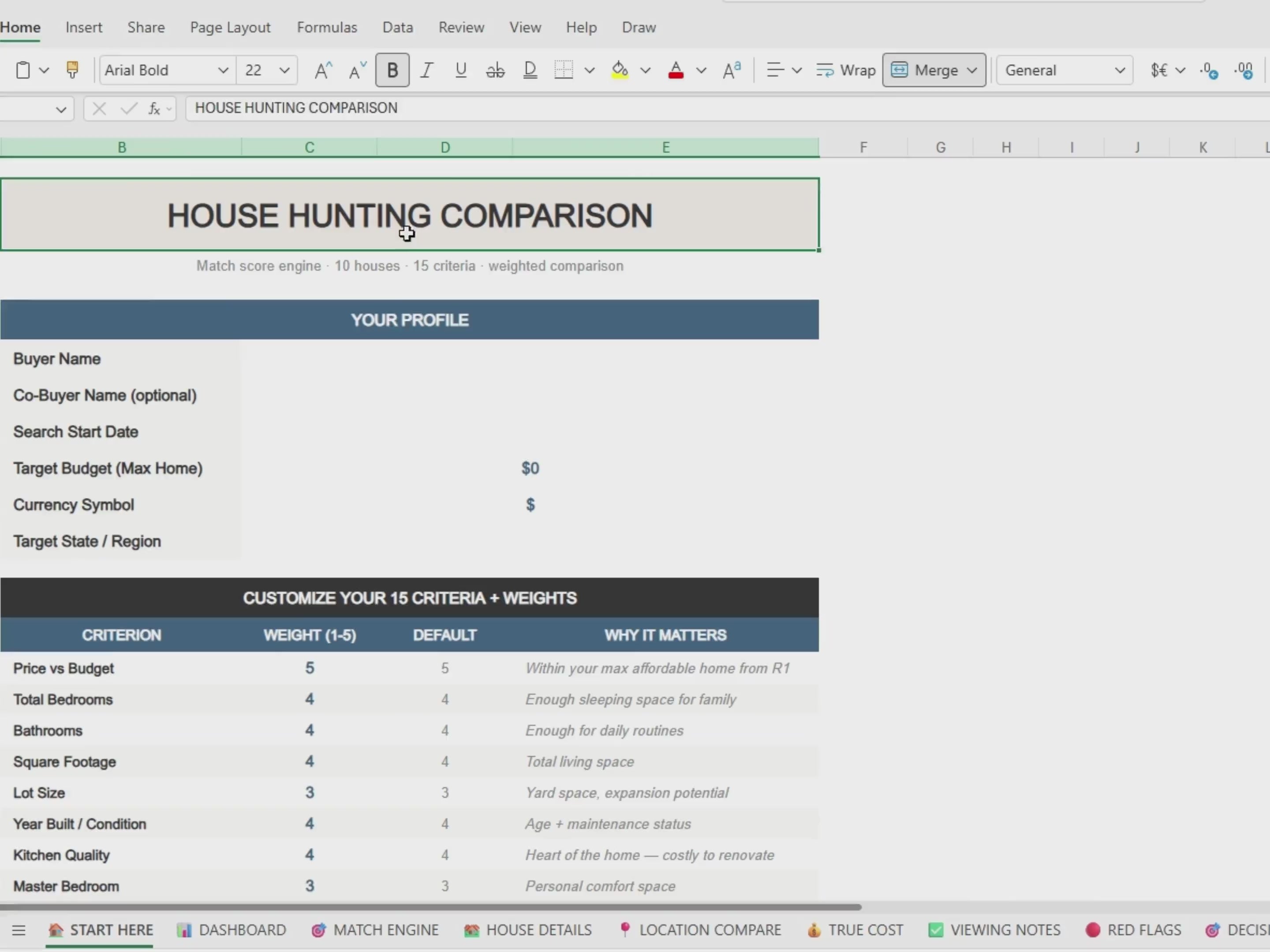Switch to the VIEWING NOTES sheet tab
This screenshot has width=1270, height=952.
[995, 930]
